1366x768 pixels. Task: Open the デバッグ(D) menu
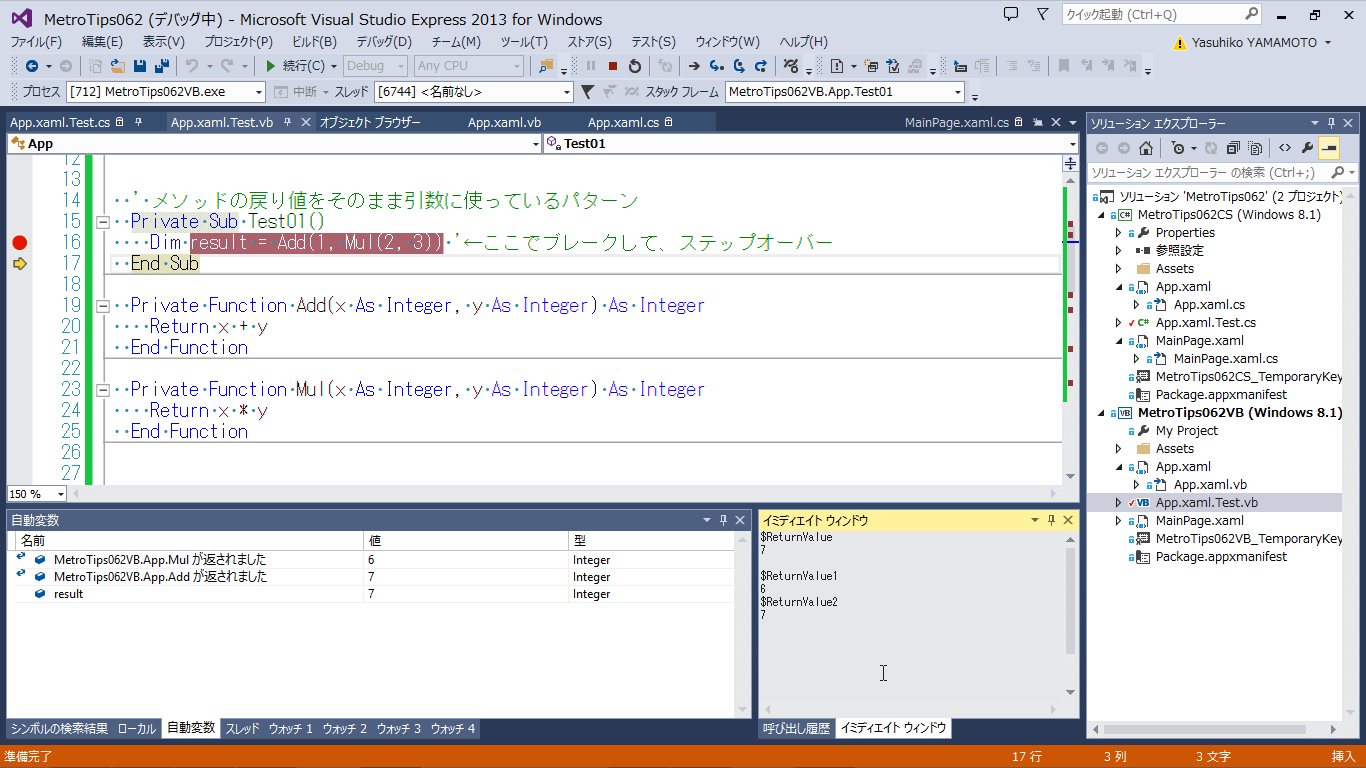pos(384,42)
